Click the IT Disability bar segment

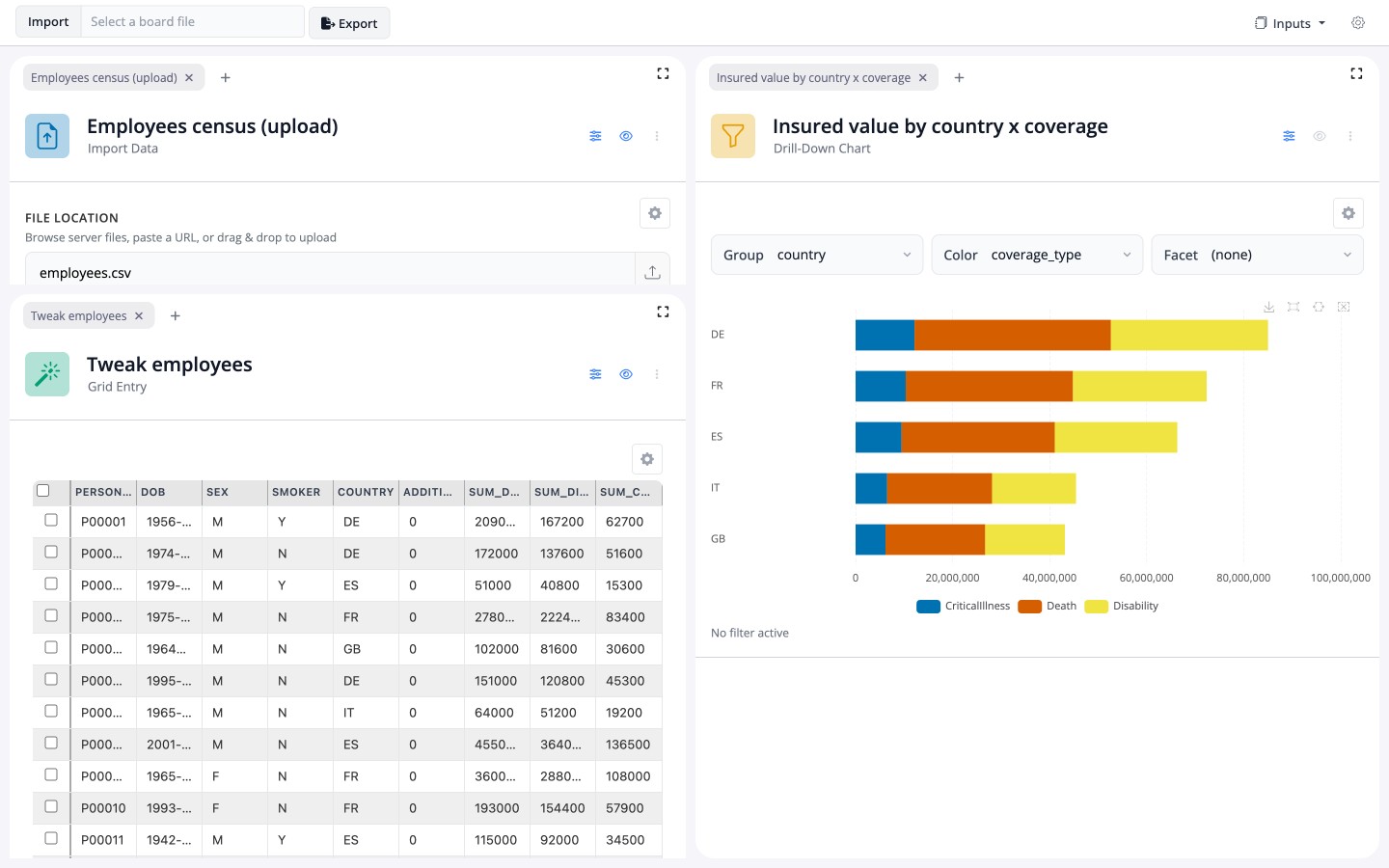tap(1034, 488)
